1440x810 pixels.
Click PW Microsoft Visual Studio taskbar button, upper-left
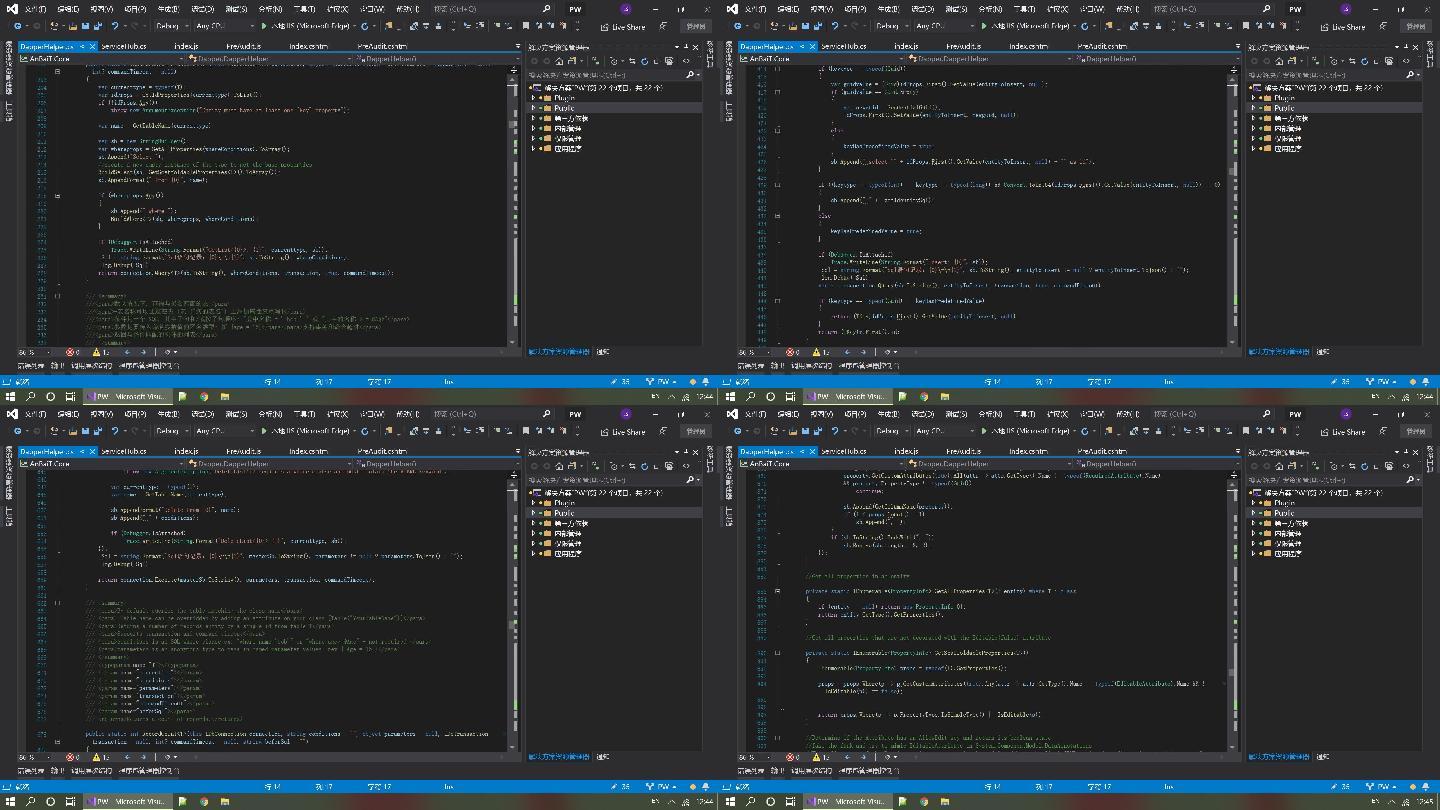[128, 397]
